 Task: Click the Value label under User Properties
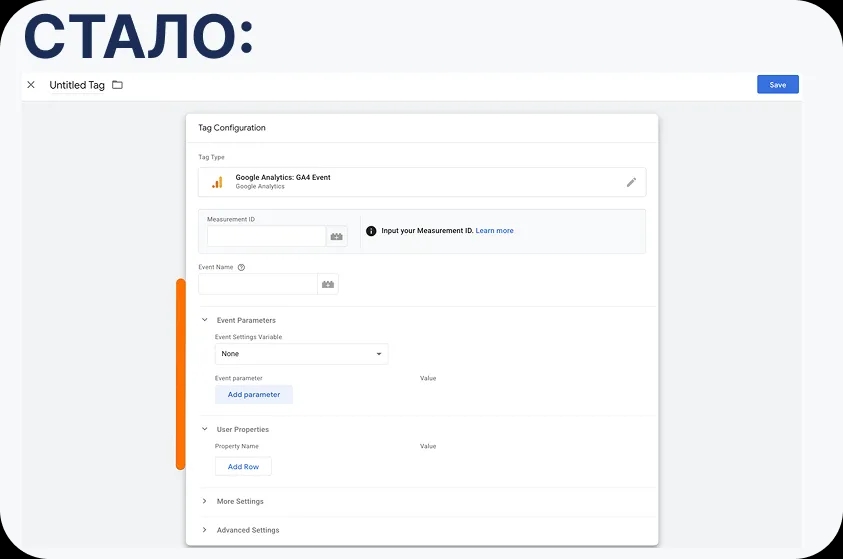click(428, 446)
